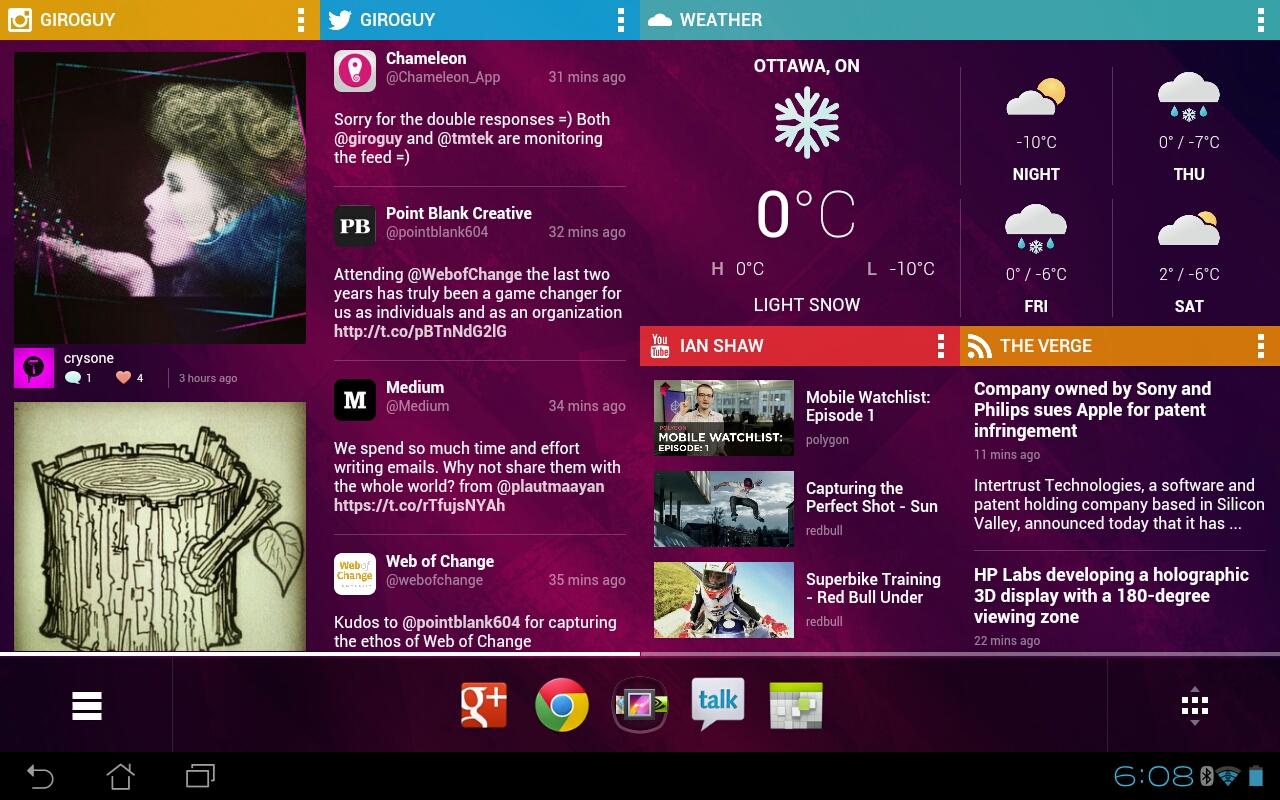Viewport: 1280px width, 800px height.
Task: Open the Superbike Training video thumbnail
Action: tap(724, 600)
